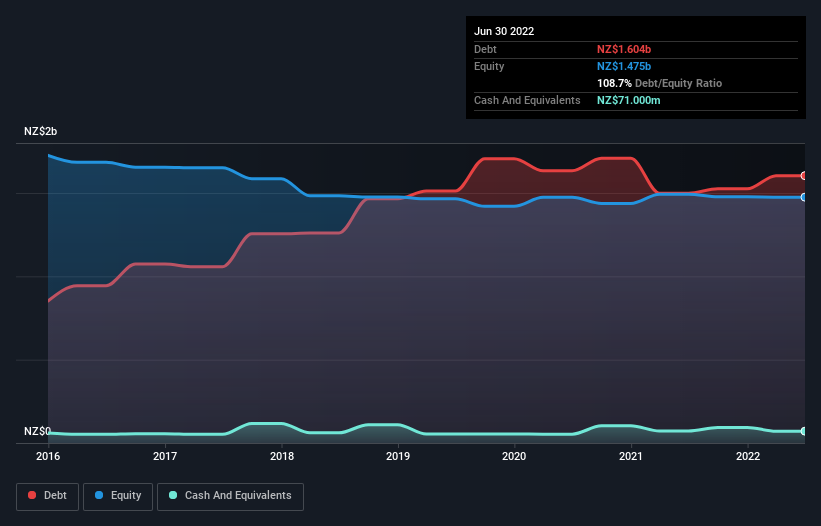Click the 108.7% Debt/Equity Ratio text
Viewport: 821px width, 526px height.
coord(659,83)
